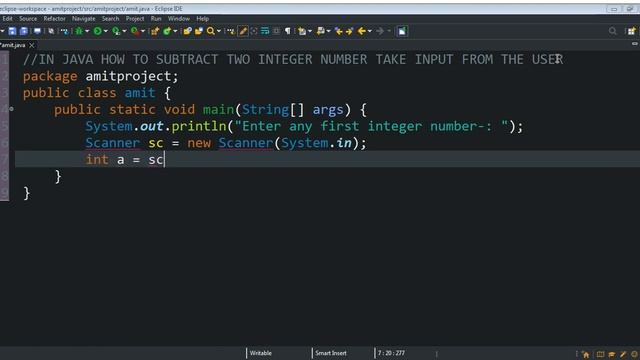Click Next Edit Location arrow icon
The width and height of the screenshot is (640, 360).
(349, 31)
